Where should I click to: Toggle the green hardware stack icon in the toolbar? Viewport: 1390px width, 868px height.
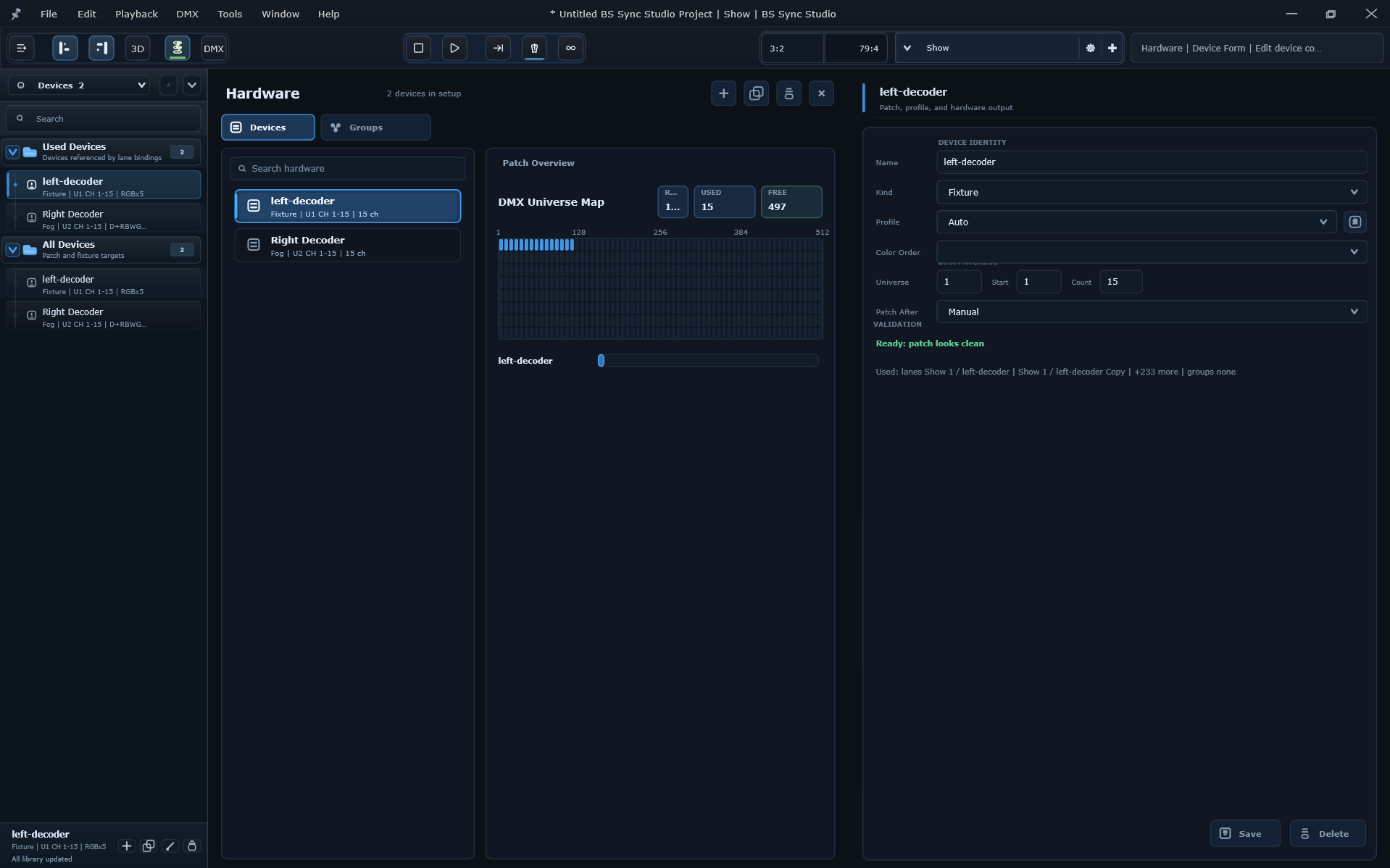pyautogui.click(x=178, y=49)
